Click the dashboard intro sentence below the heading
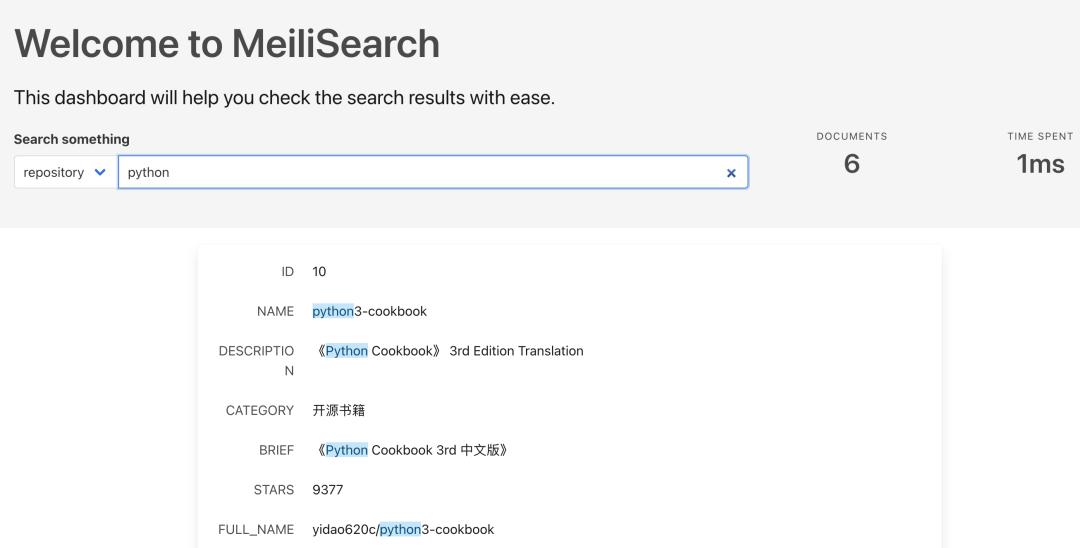Viewport: 1080px width, 548px height. 284,98
